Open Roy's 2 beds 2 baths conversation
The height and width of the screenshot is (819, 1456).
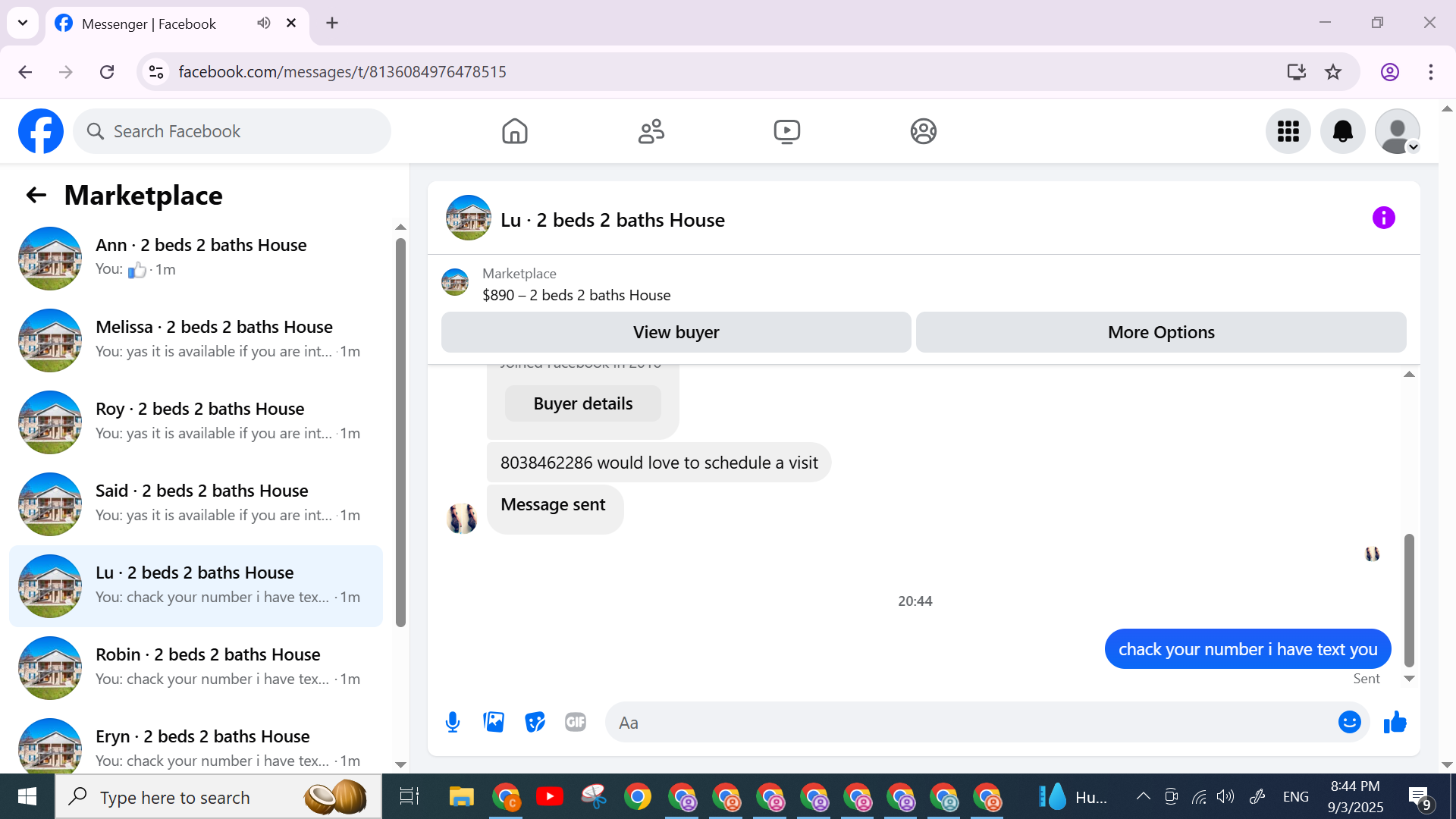pos(196,422)
